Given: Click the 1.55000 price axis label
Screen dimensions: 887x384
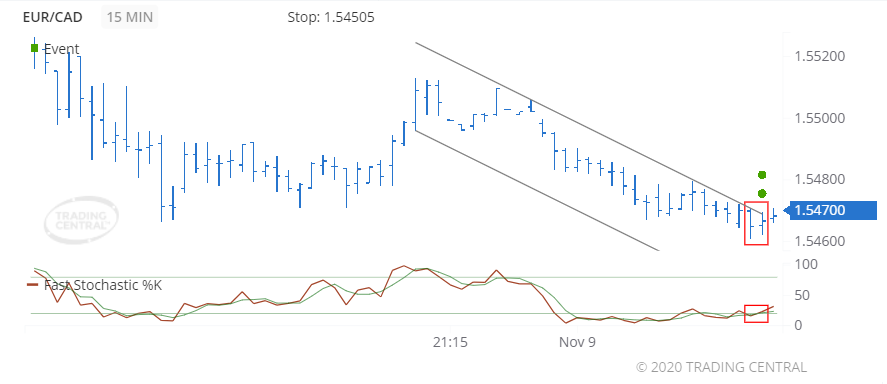Looking at the screenshot, I should 820,118.
